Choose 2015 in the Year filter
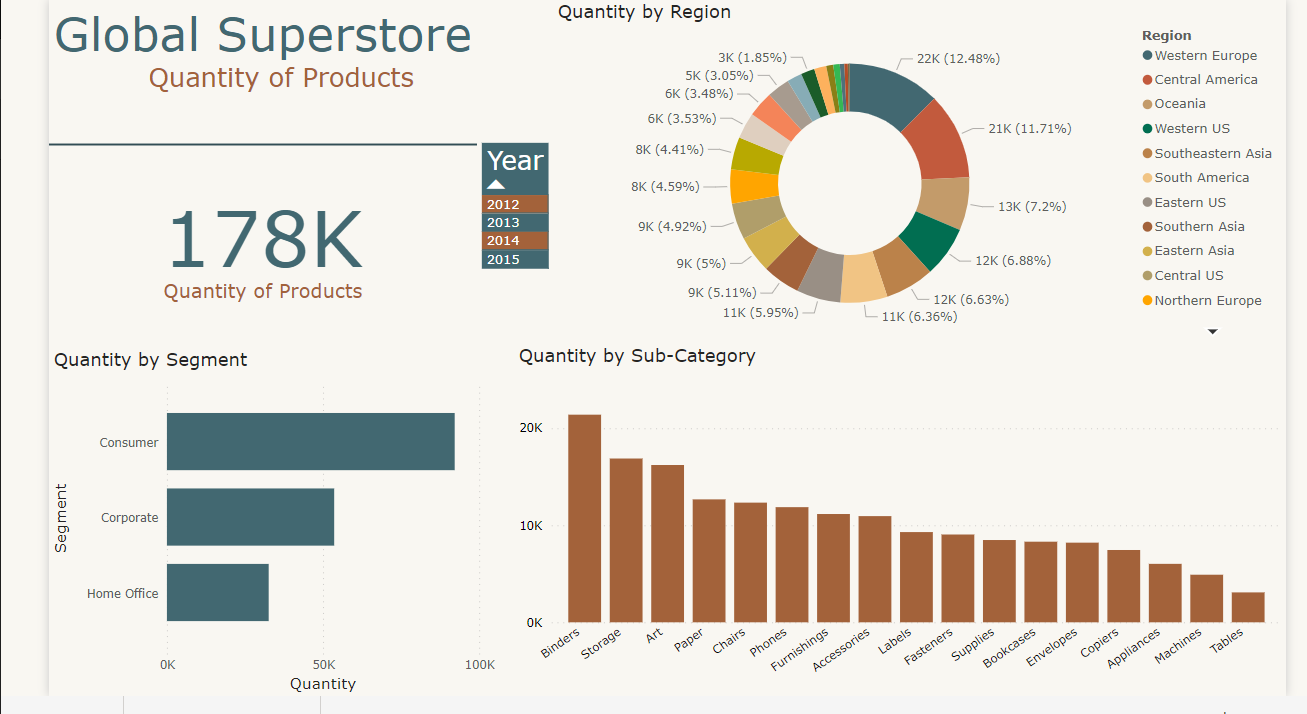 [515, 260]
